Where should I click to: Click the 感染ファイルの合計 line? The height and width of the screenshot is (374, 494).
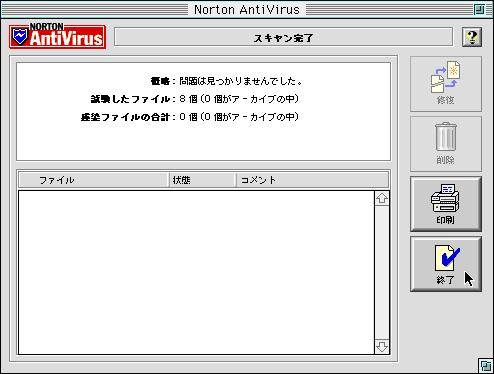(190, 117)
